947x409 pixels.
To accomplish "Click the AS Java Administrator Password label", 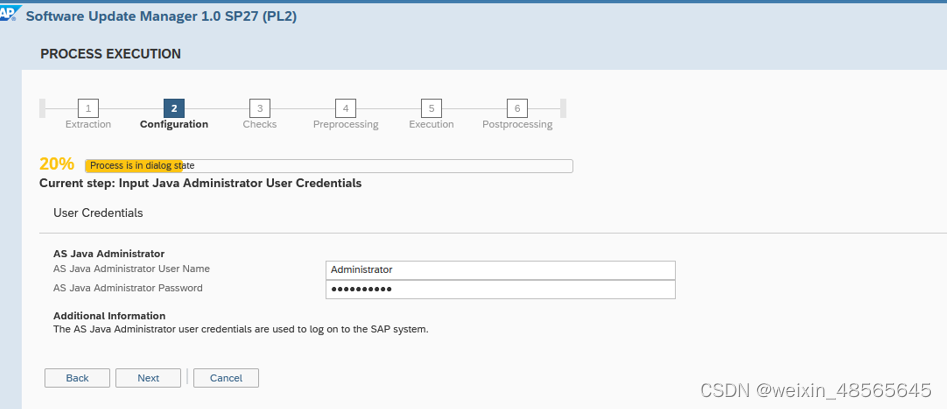I will click(128, 288).
